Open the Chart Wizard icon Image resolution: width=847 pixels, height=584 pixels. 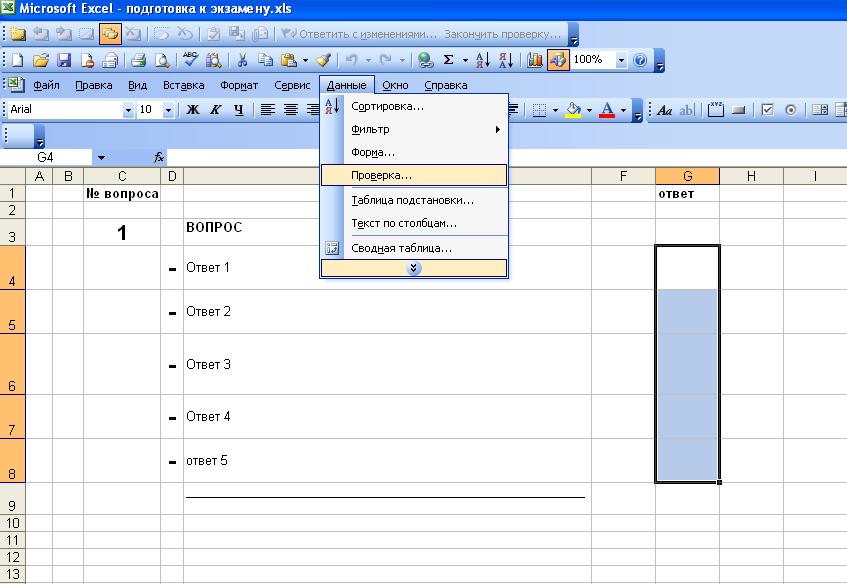tap(536, 60)
